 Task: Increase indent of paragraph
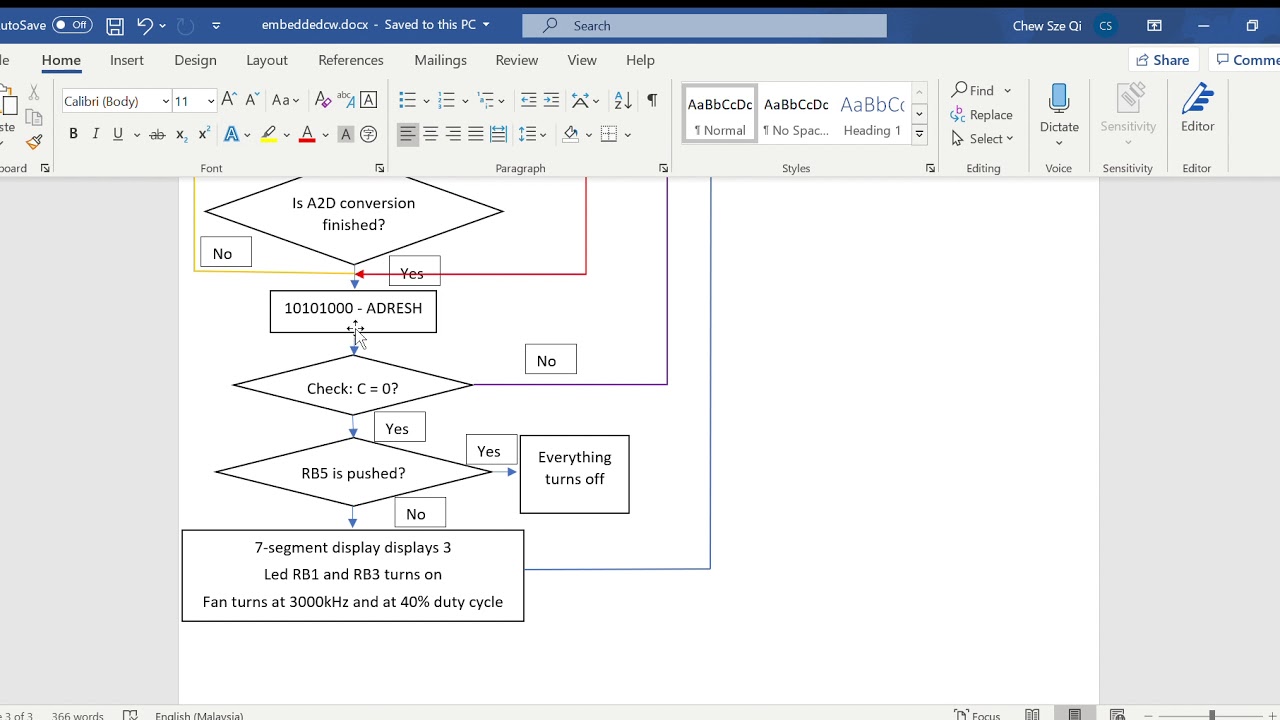point(551,100)
